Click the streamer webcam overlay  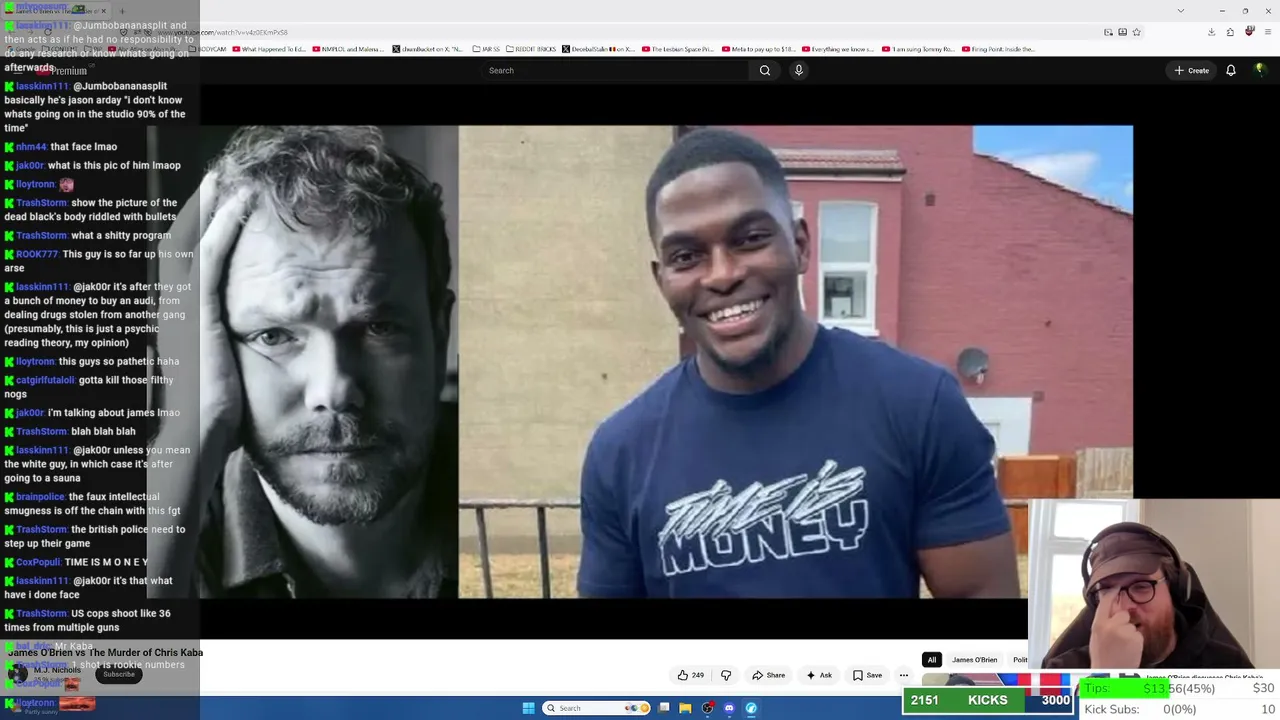pos(1154,583)
